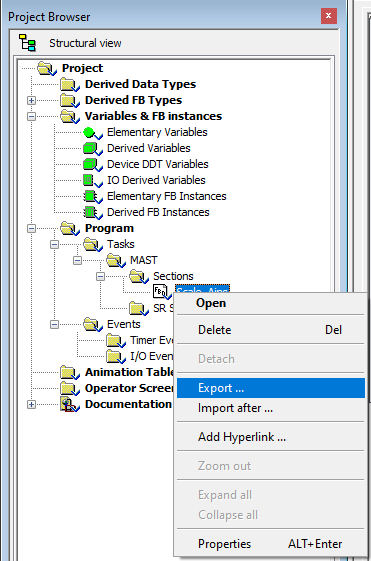Click the green circle Elementary Variables icon
371x561 pixels.
92,132
